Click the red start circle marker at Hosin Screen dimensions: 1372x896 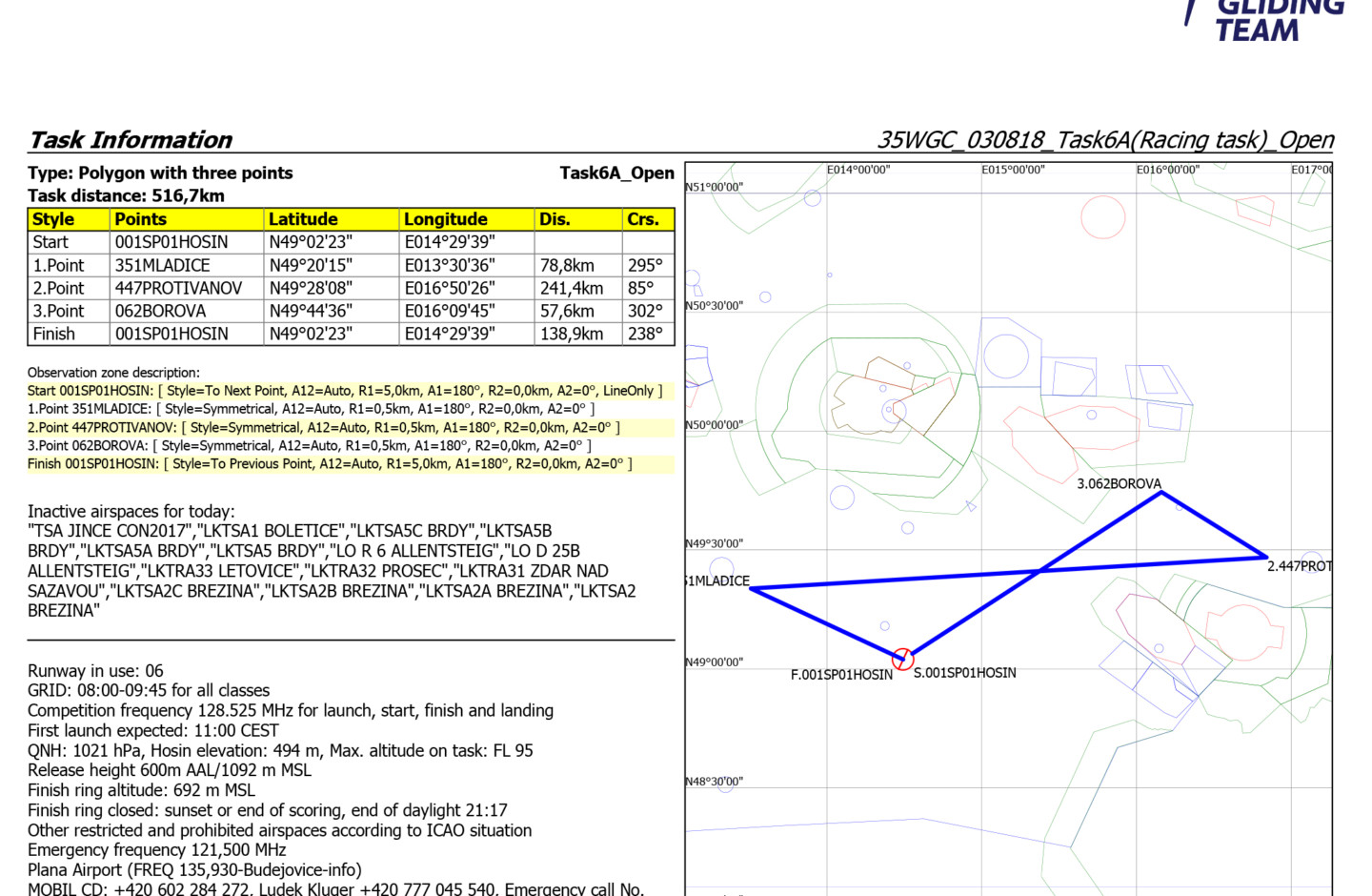pos(902,659)
